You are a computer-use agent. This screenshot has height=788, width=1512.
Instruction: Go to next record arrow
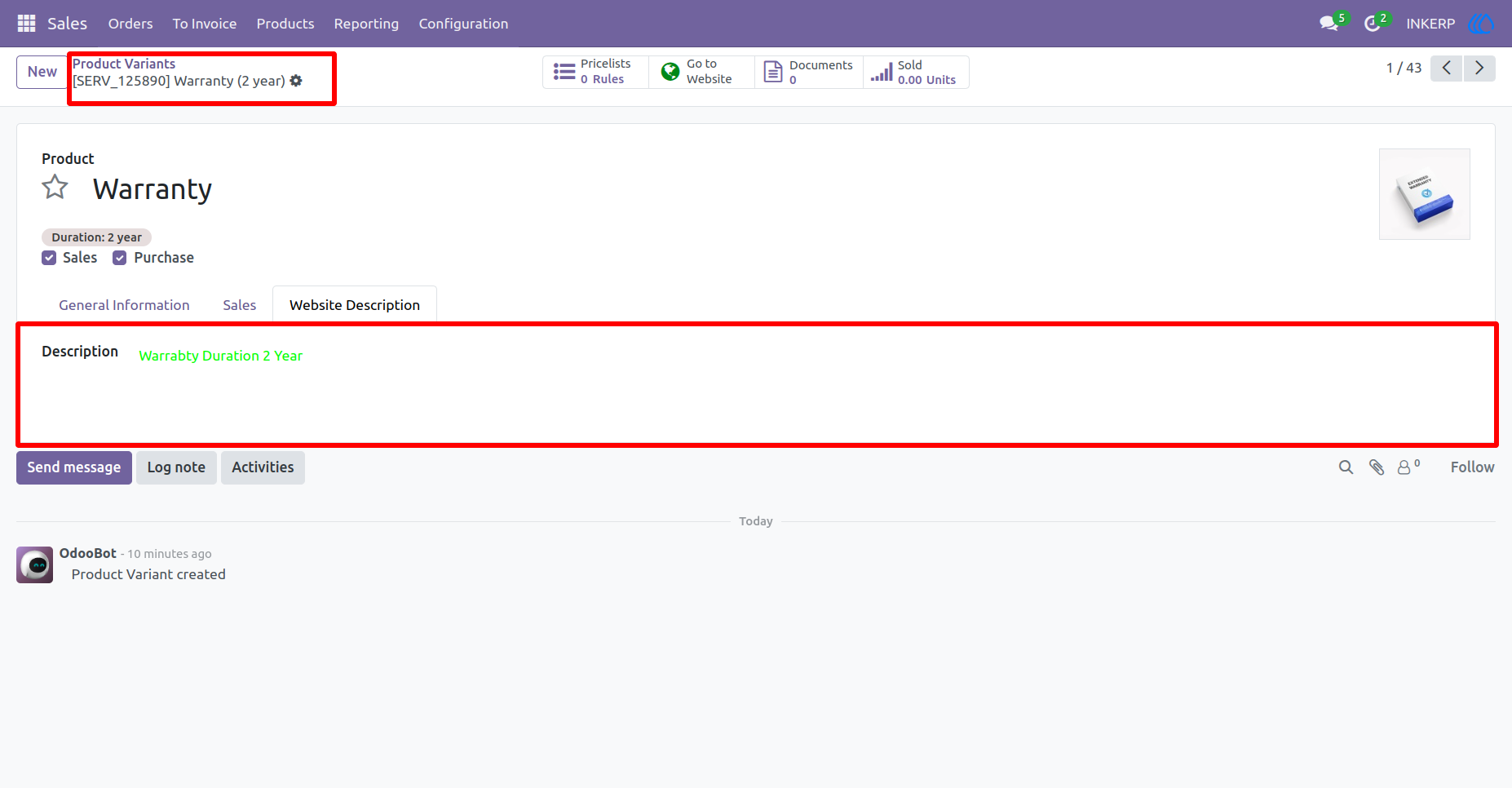coord(1479,69)
